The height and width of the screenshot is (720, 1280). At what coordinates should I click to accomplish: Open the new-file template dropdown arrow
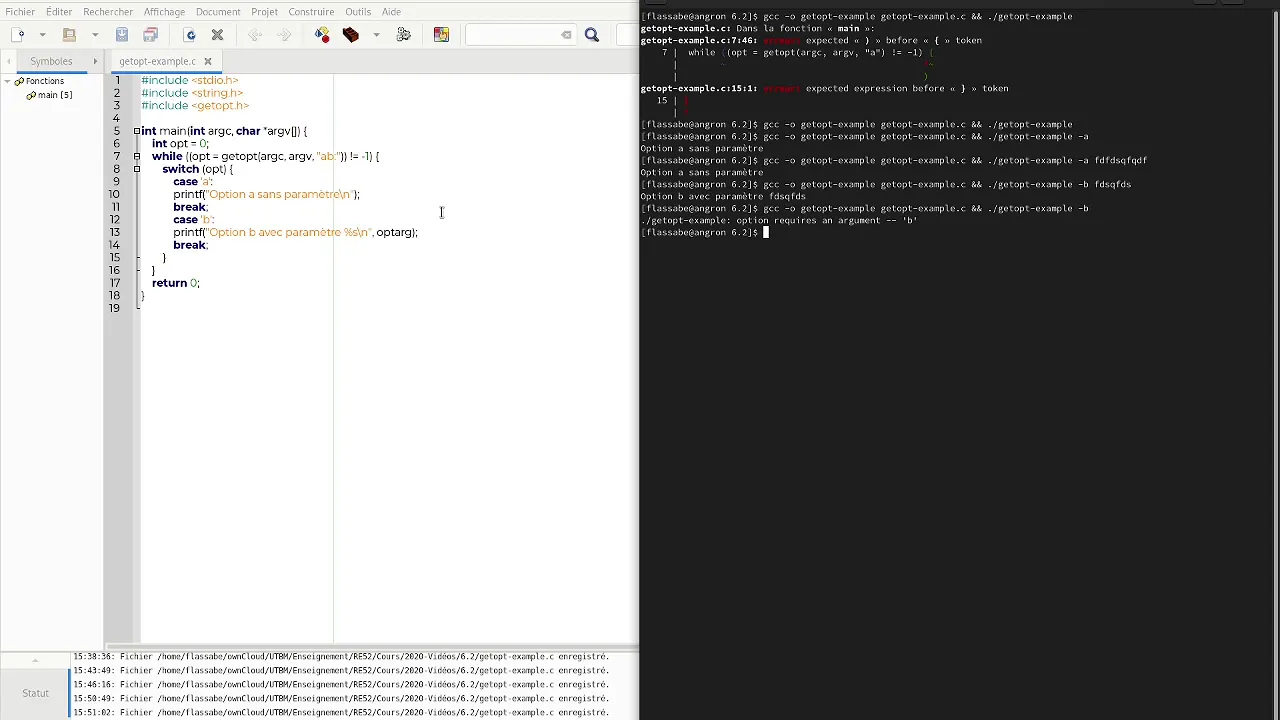point(42,35)
